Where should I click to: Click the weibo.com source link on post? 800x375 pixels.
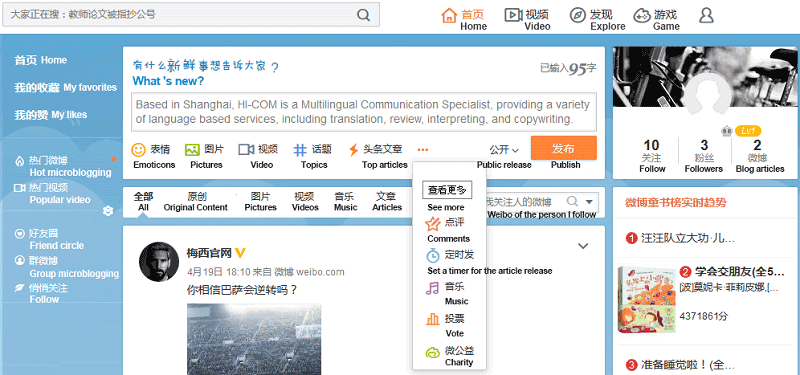click(x=320, y=272)
